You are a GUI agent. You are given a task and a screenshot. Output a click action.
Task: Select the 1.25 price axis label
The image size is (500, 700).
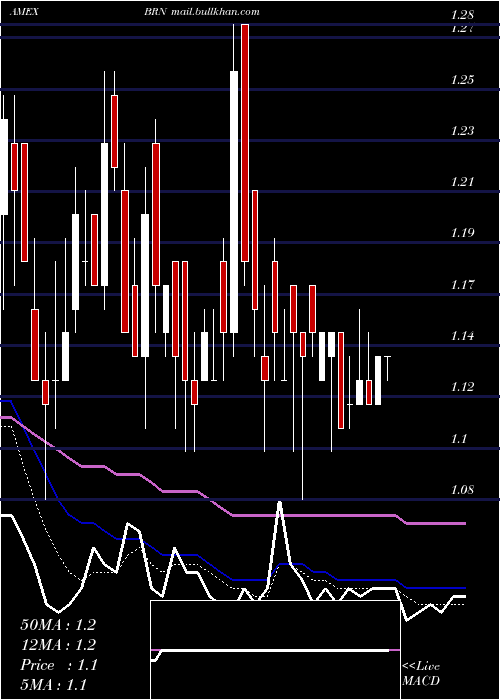462,80
